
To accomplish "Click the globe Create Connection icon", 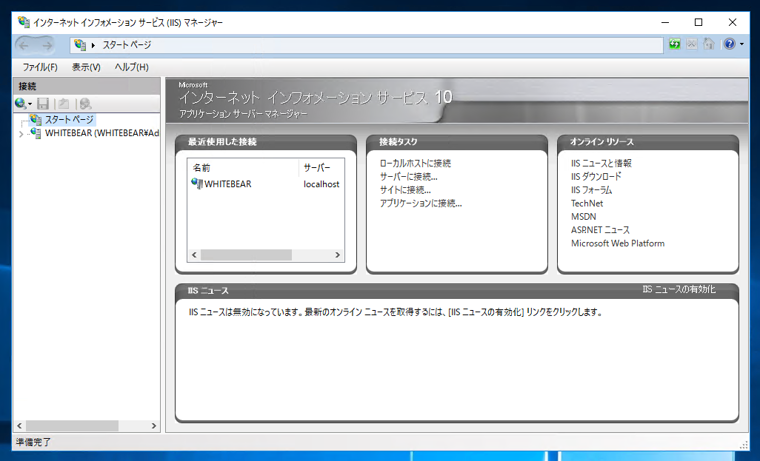I will point(20,103).
